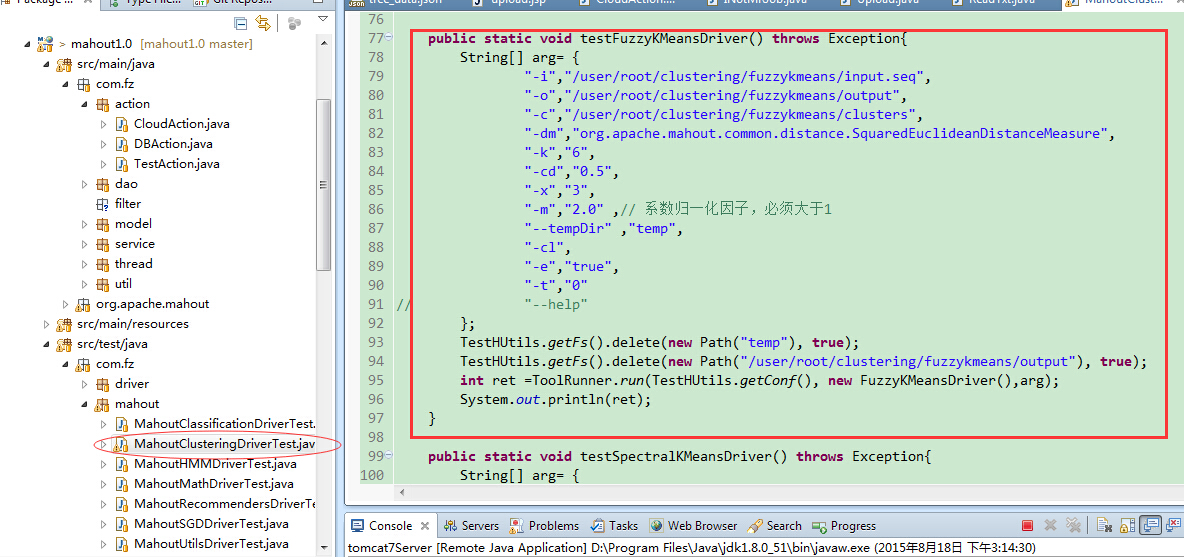Toggle Link with Editor icon

pyautogui.click(x=263, y=23)
